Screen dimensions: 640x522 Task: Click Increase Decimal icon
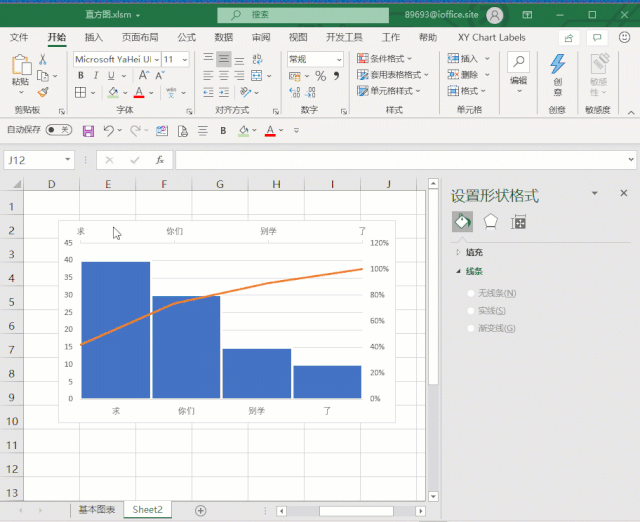(x=295, y=93)
